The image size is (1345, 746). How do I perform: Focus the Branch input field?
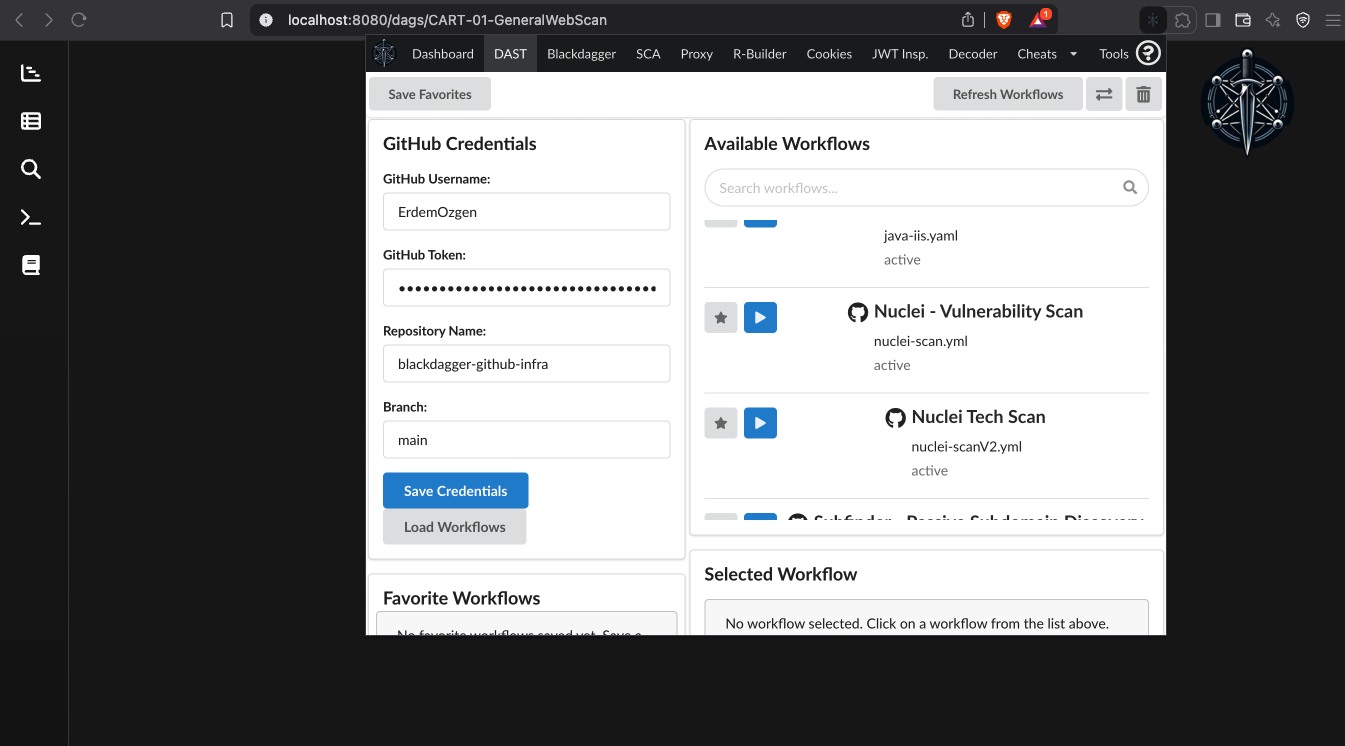point(526,440)
